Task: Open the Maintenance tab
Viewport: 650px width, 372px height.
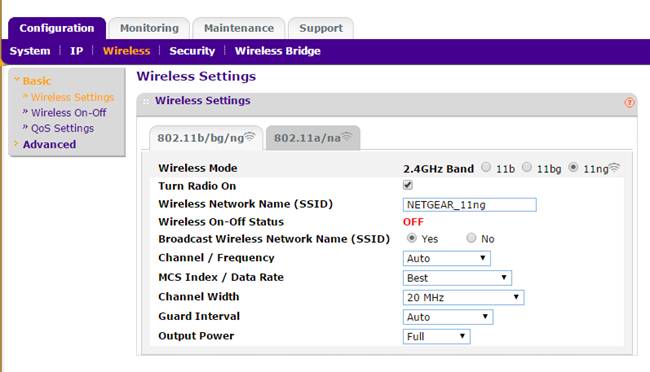Action: (x=239, y=28)
